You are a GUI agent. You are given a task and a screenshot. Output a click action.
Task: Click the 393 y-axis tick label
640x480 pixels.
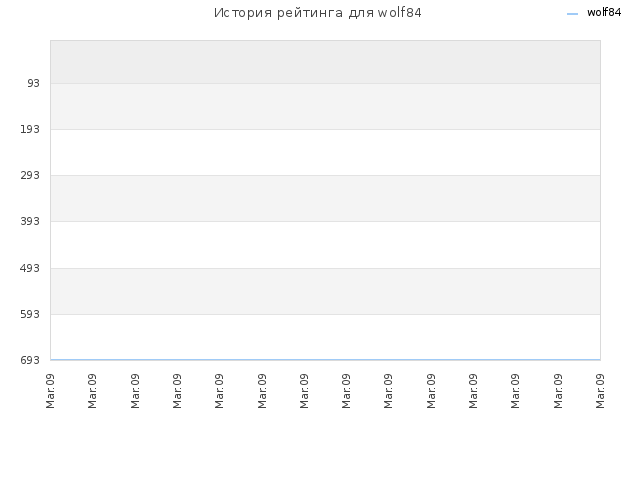[30, 222]
